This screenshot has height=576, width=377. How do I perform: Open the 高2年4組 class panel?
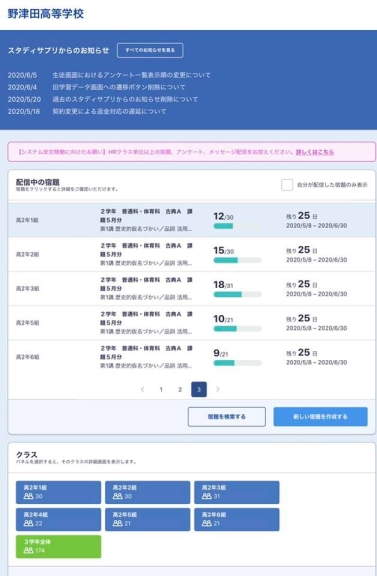(58, 519)
